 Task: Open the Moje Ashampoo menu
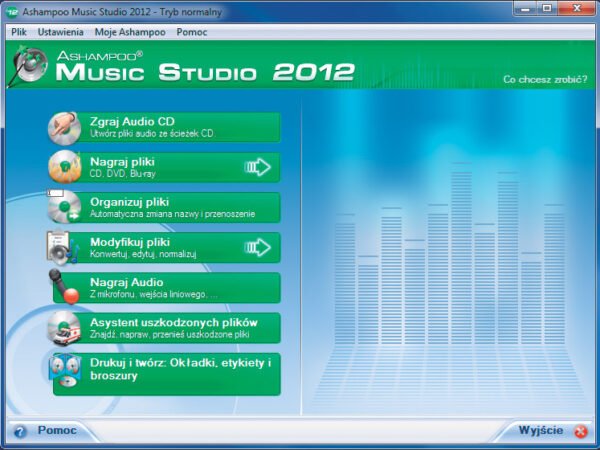pos(131,32)
